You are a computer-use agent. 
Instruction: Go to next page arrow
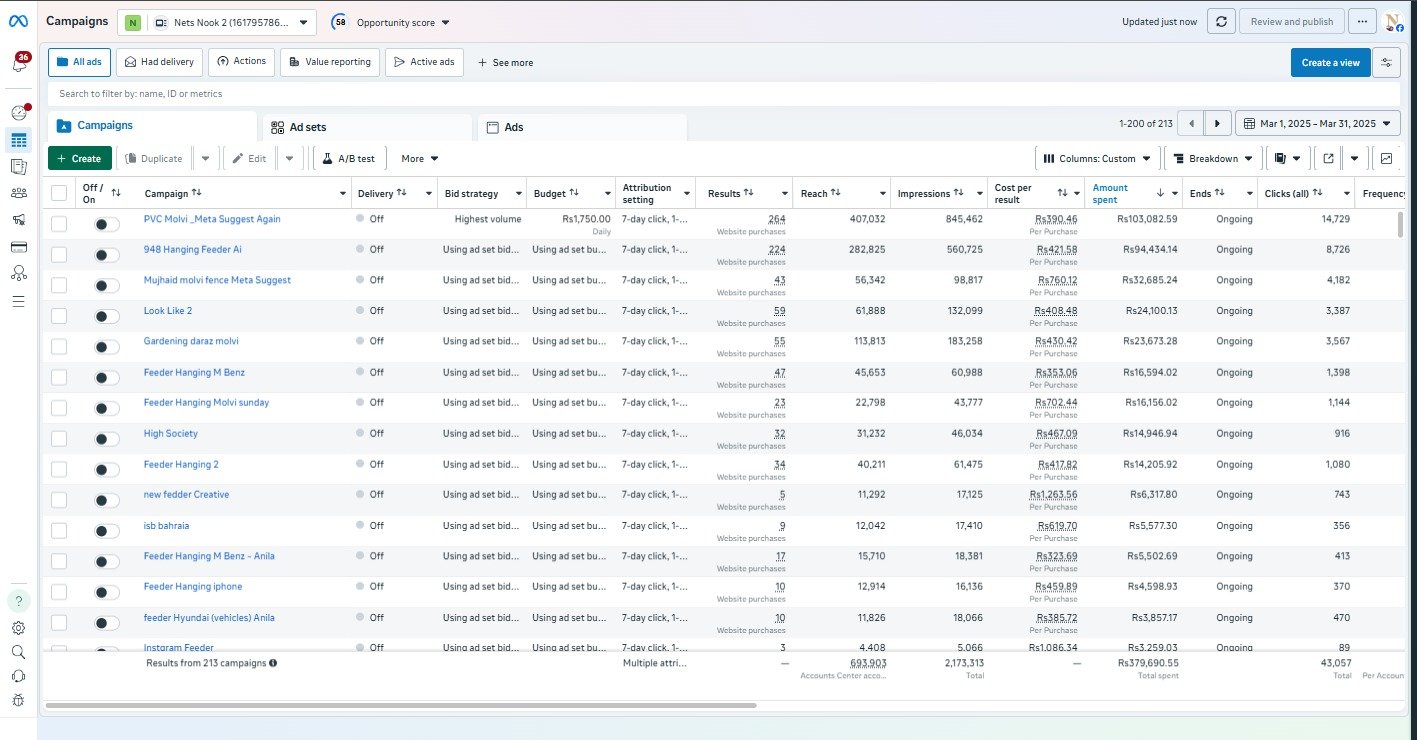pyautogui.click(x=1217, y=124)
